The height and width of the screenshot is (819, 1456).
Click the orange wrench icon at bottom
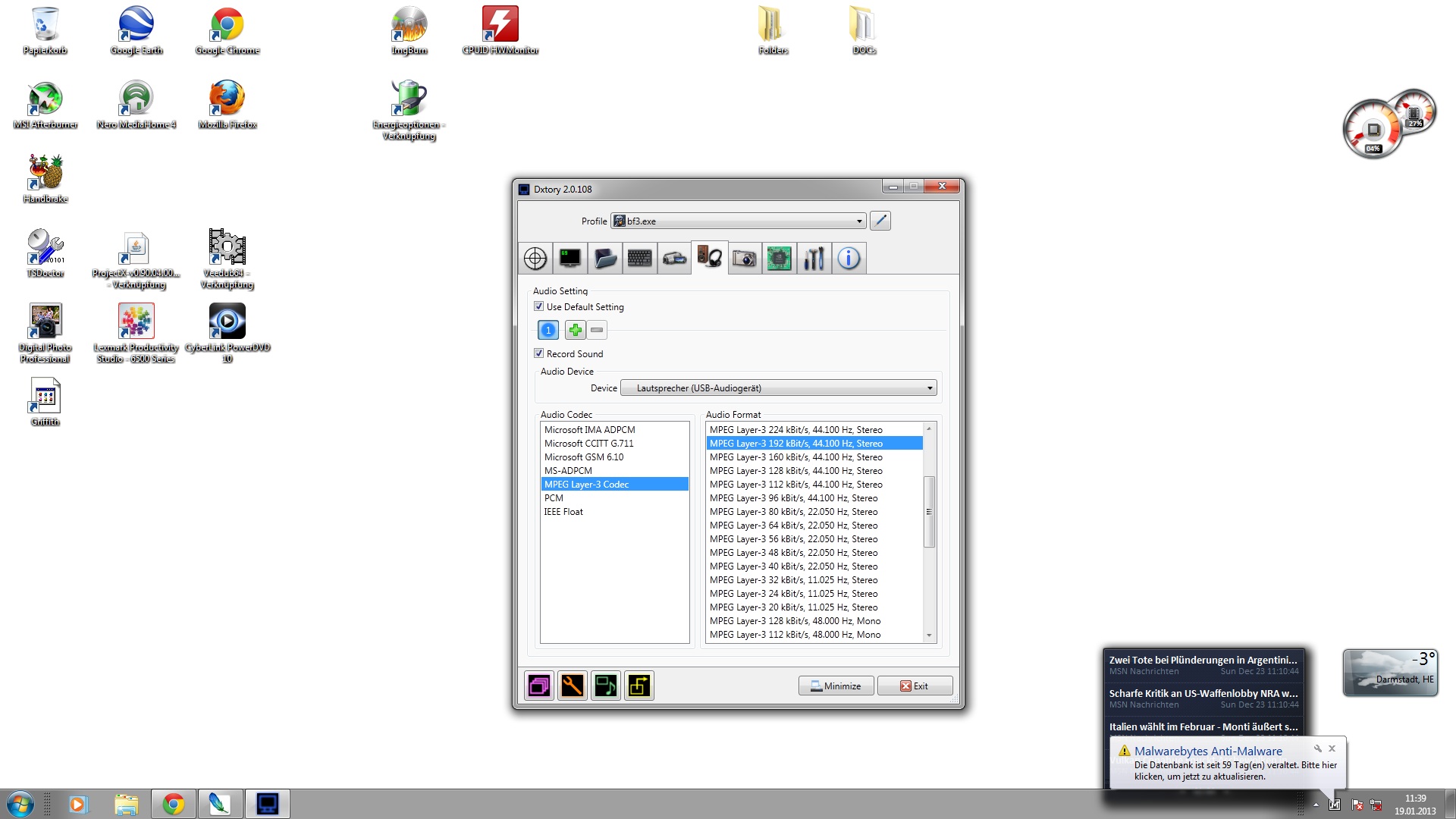(x=573, y=686)
